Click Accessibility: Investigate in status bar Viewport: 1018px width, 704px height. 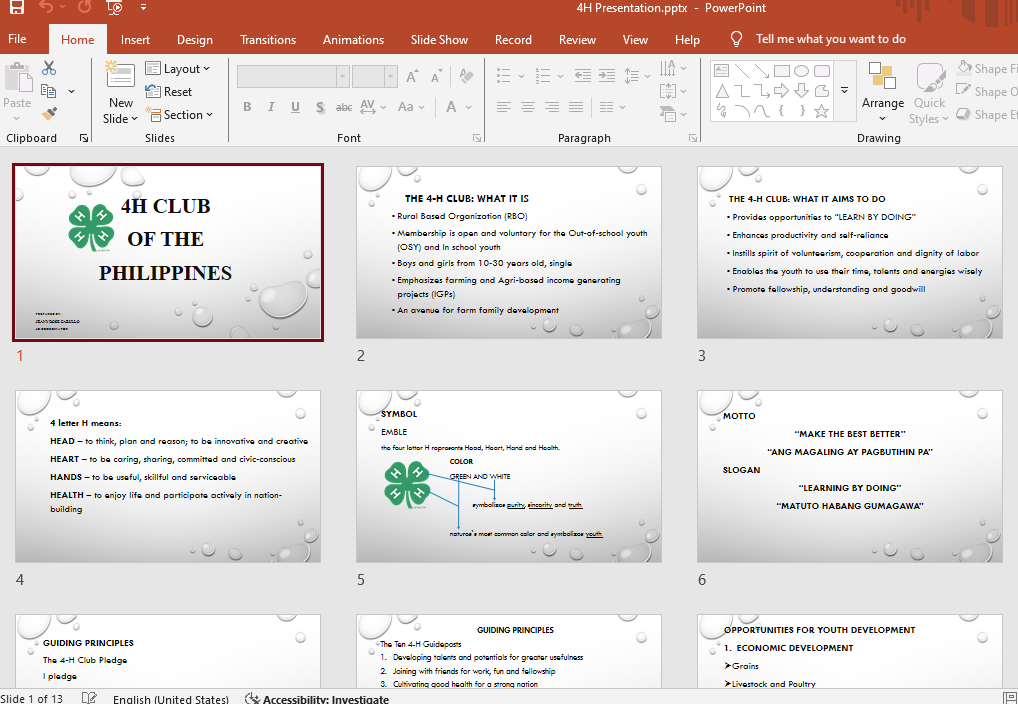[x=317, y=699]
